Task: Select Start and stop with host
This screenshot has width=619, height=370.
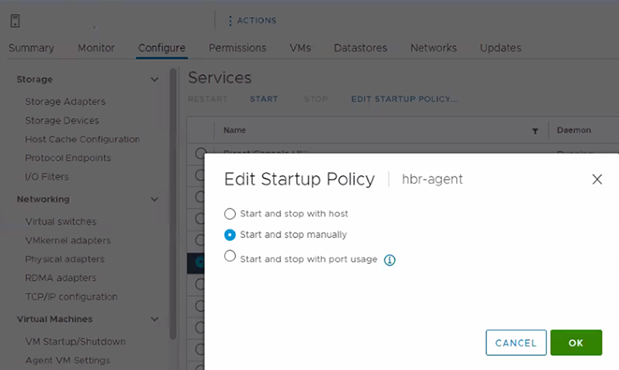Action: click(x=230, y=214)
